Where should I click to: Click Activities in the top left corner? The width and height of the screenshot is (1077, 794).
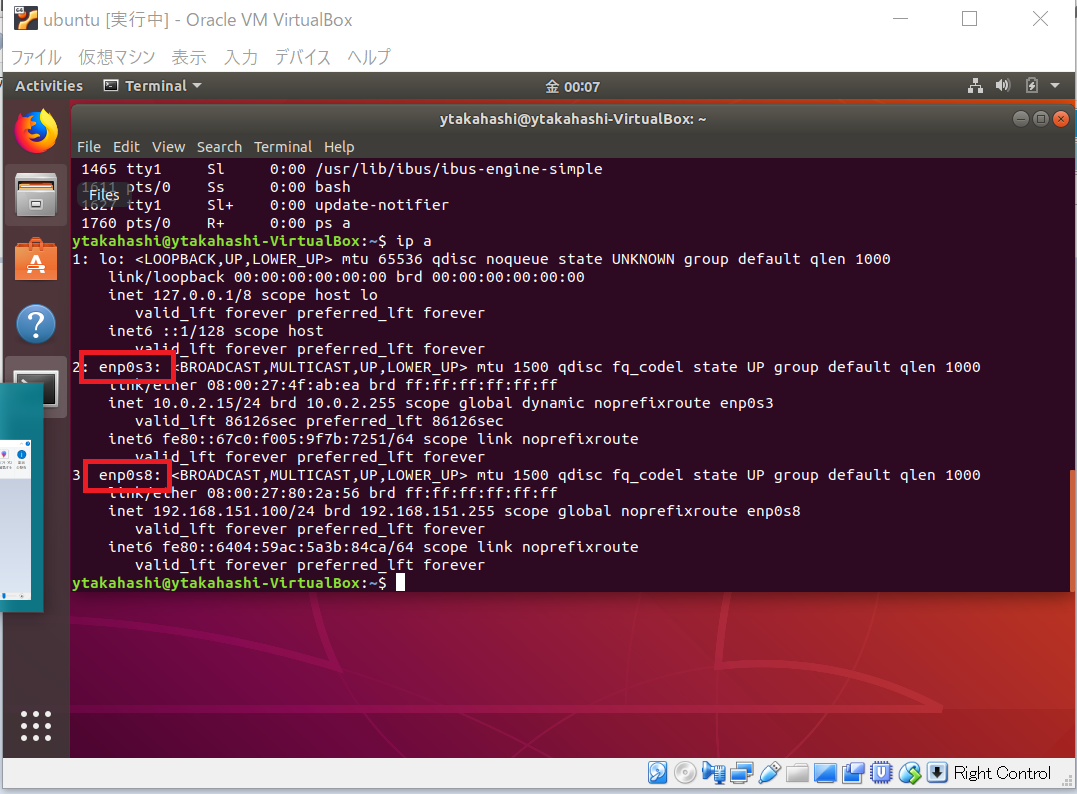pyautogui.click(x=48, y=85)
